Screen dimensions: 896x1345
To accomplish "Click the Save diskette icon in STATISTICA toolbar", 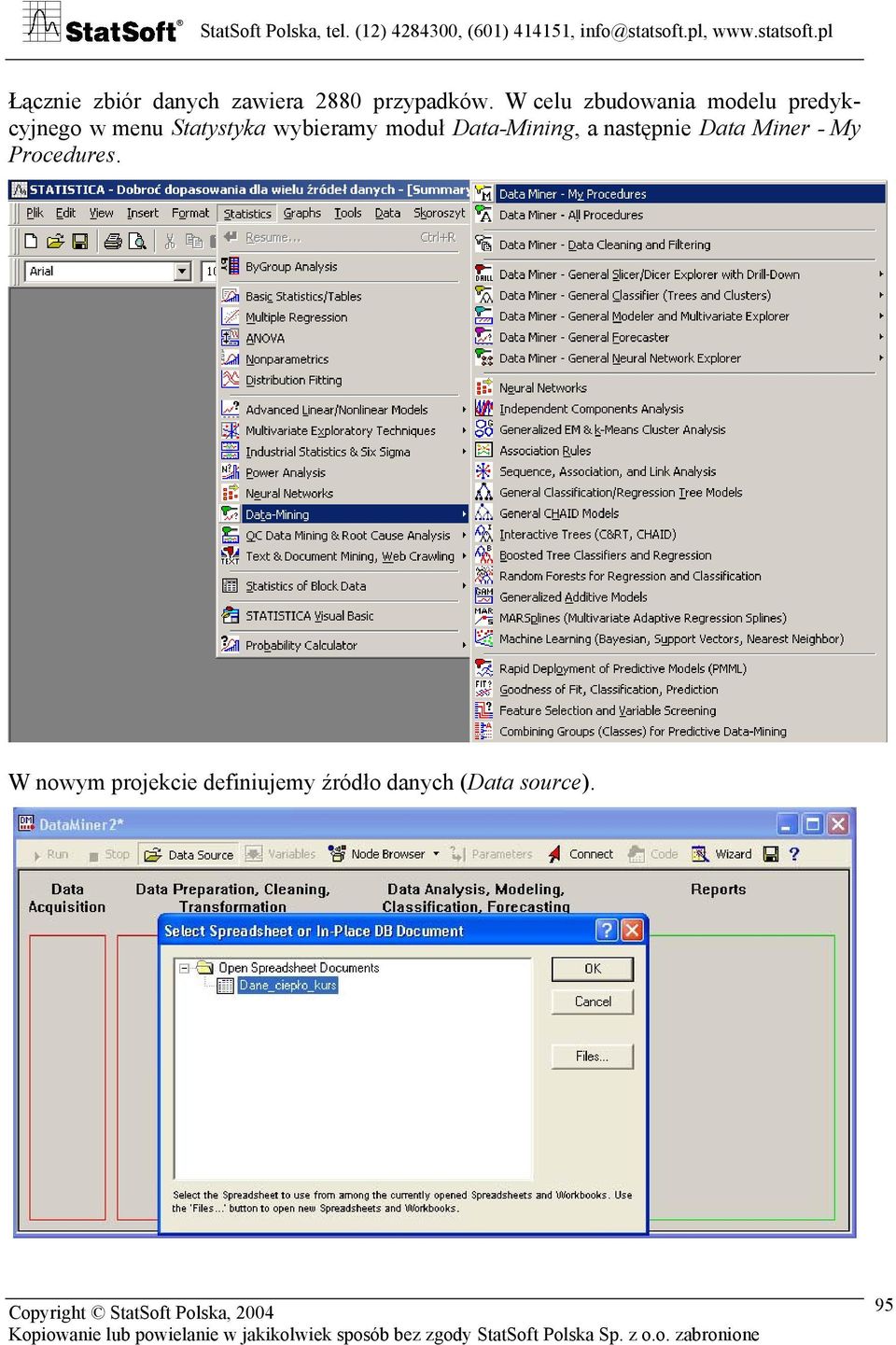I will [x=80, y=241].
